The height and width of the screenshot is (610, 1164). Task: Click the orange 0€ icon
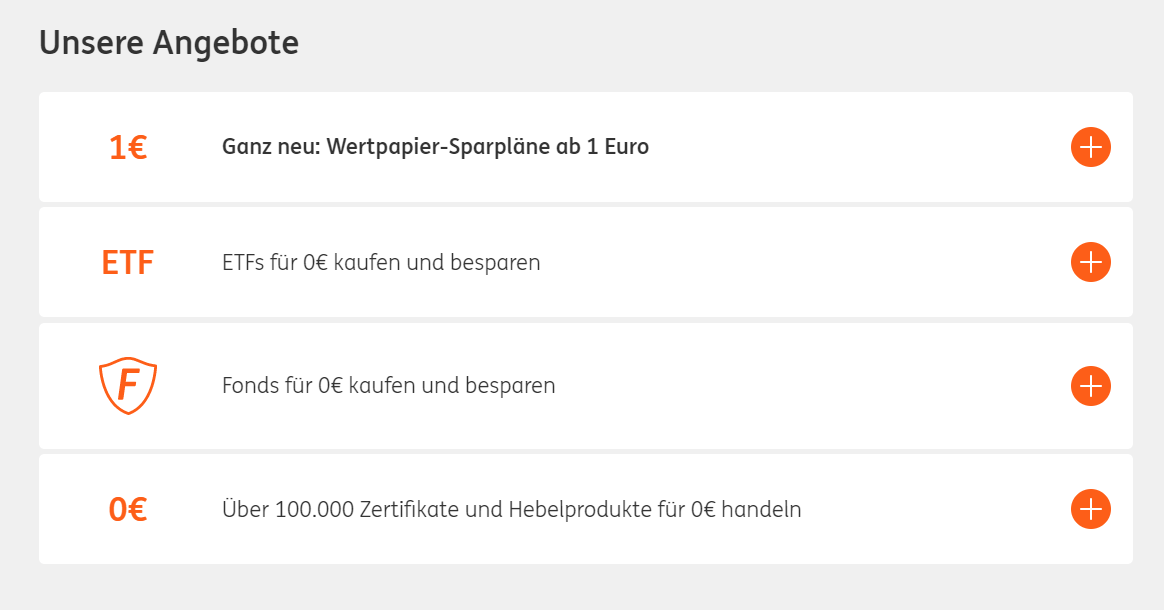coord(128,510)
